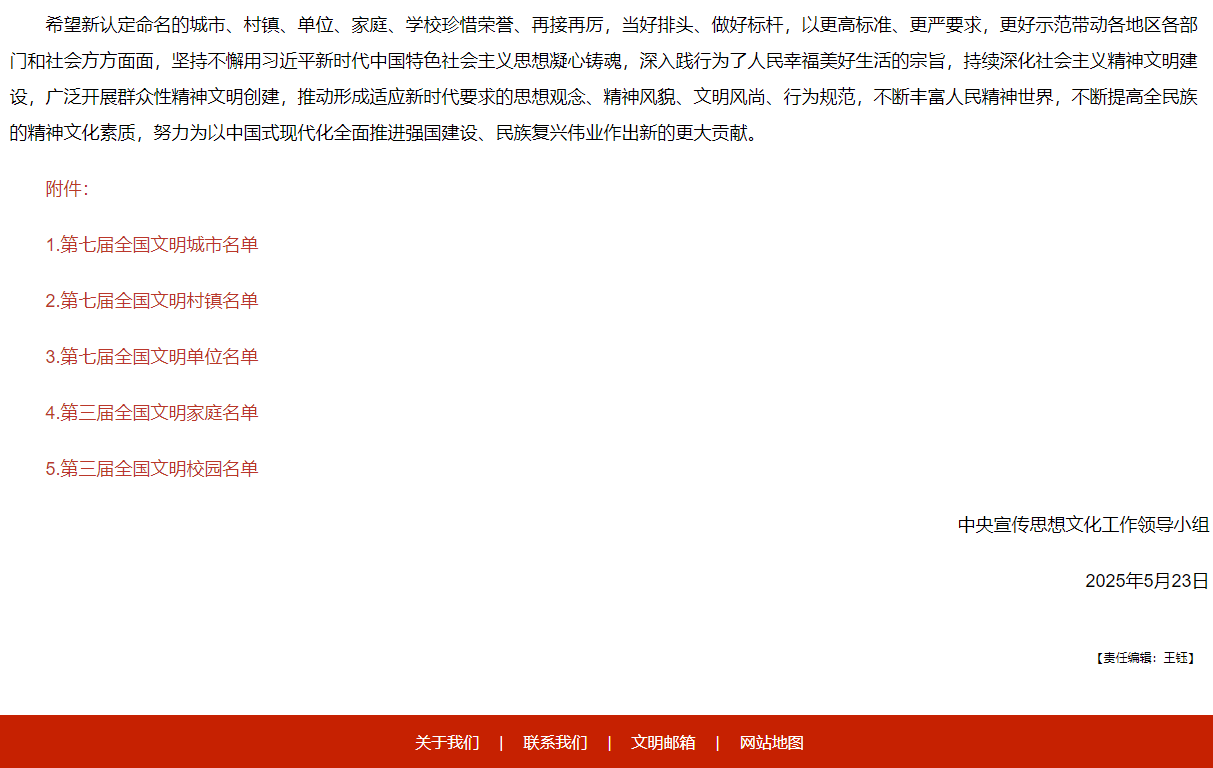This screenshot has width=1213, height=768.
Task: Click the separator between 关于我们 and 联系我们
Action: pos(501,742)
